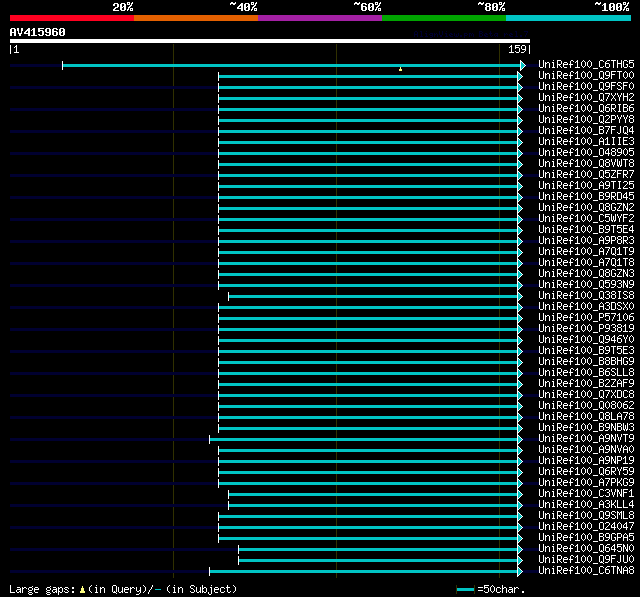Select the UniRef100_Q5ZFR7 label

click(x=586, y=175)
